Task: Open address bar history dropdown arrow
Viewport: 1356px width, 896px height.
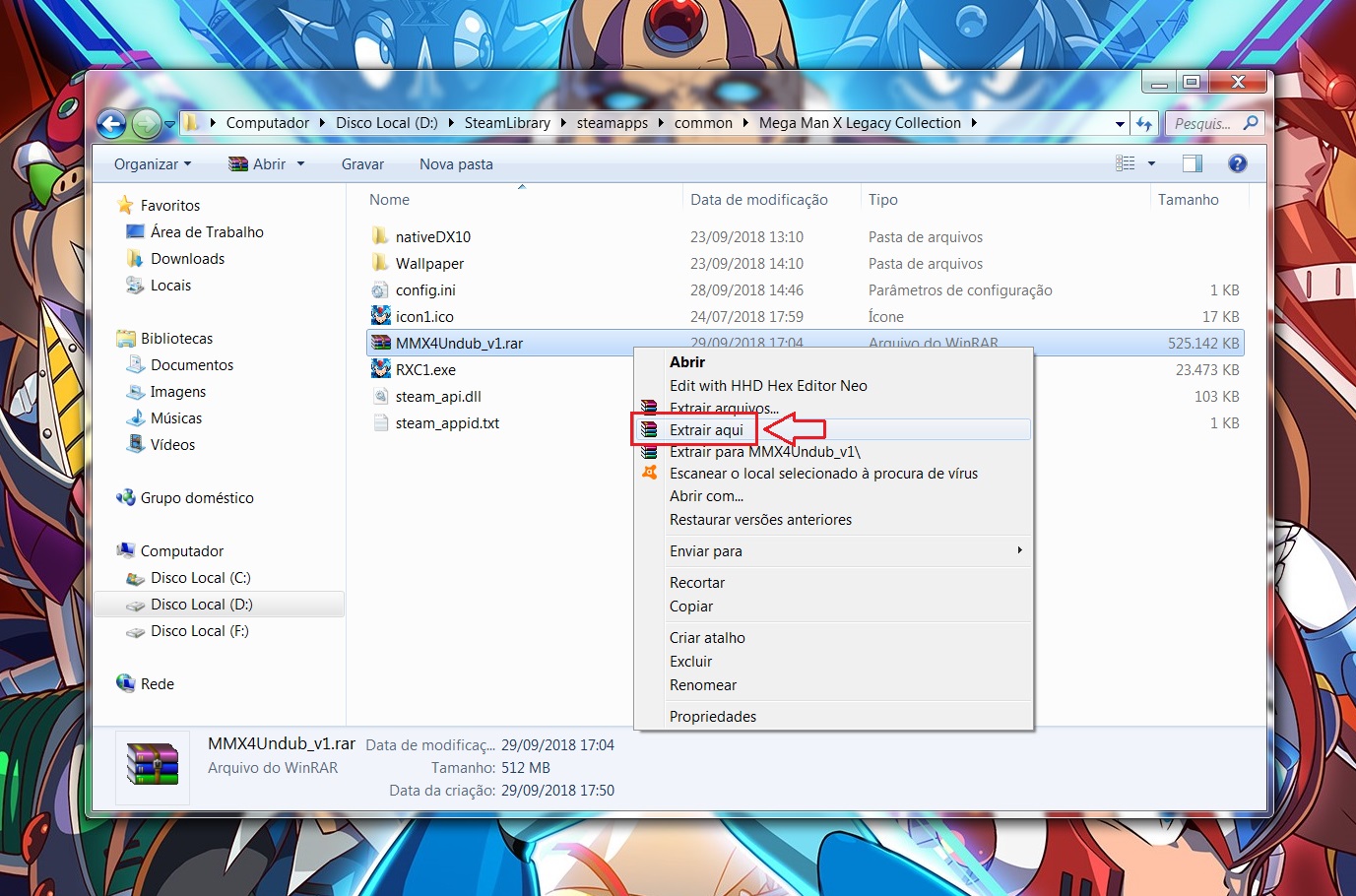Action: pyautogui.click(x=1120, y=124)
